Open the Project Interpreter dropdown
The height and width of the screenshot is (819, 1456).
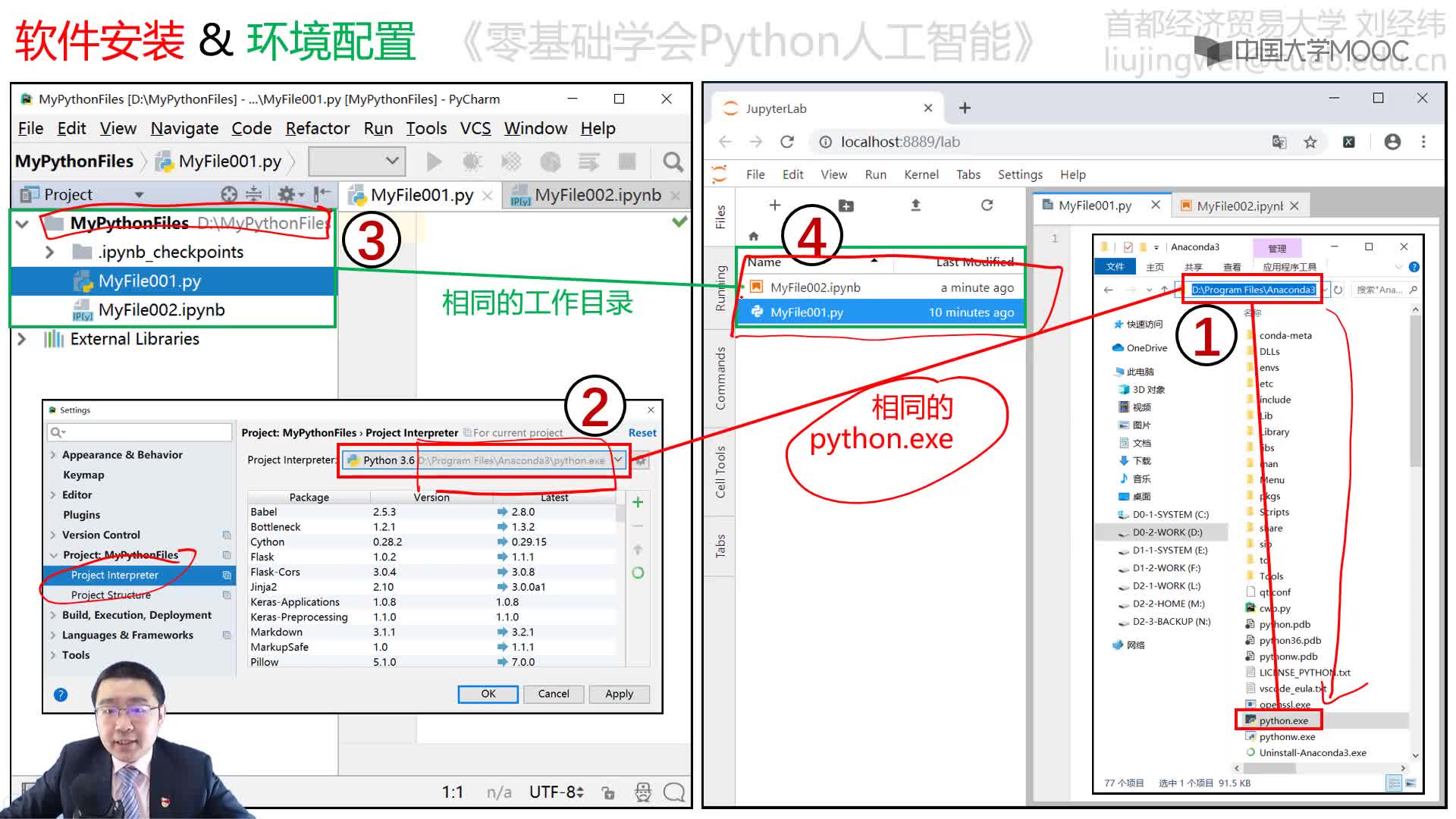[x=618, y=460]
